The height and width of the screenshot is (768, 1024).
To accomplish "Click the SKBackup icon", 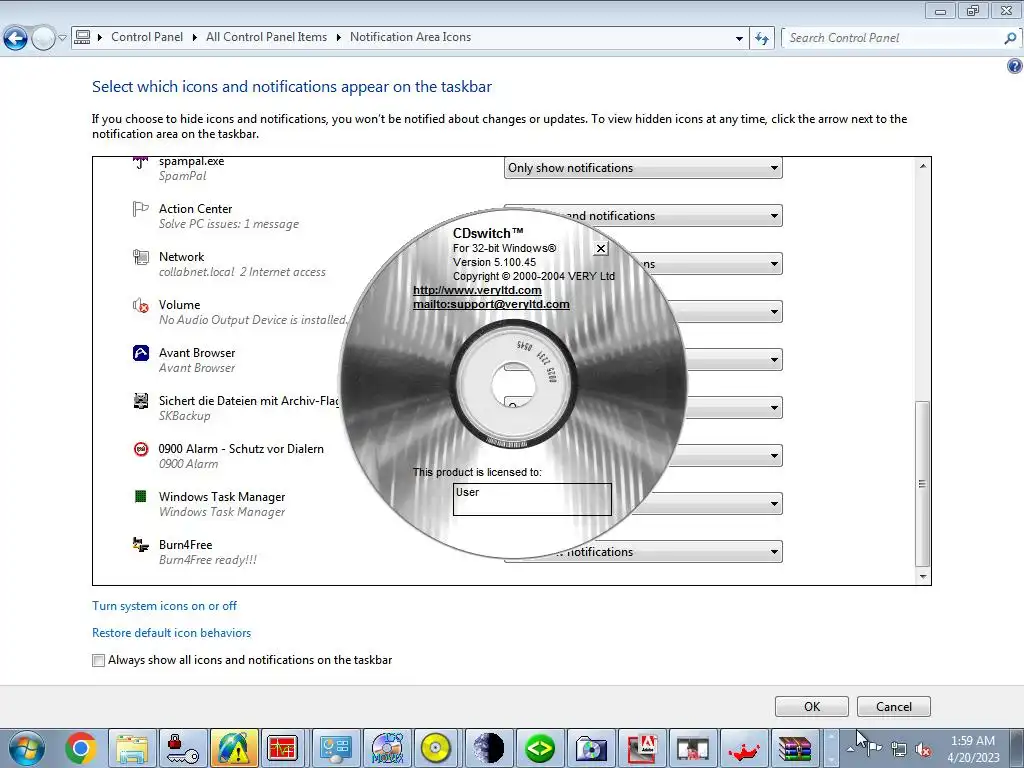I will 140,400.
